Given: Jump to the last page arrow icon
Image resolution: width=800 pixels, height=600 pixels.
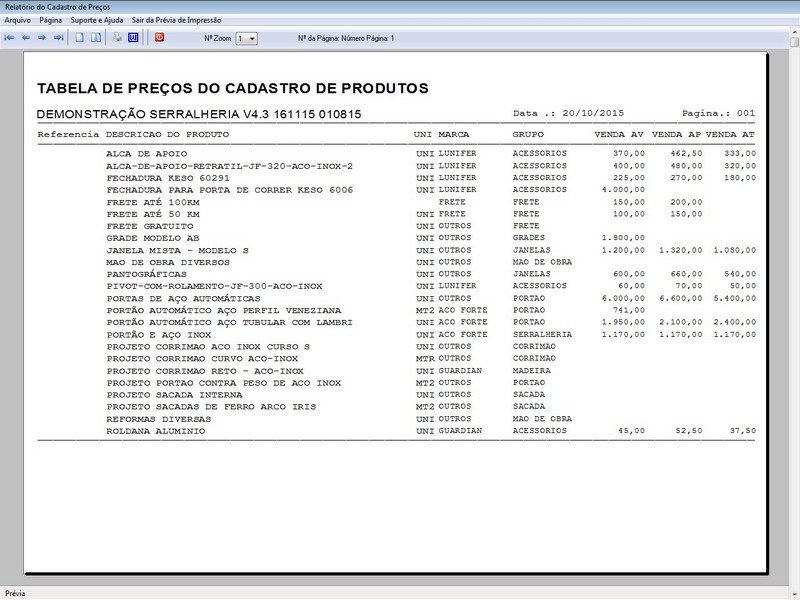Looking at the screenshot, I should [x=56, y=37].
